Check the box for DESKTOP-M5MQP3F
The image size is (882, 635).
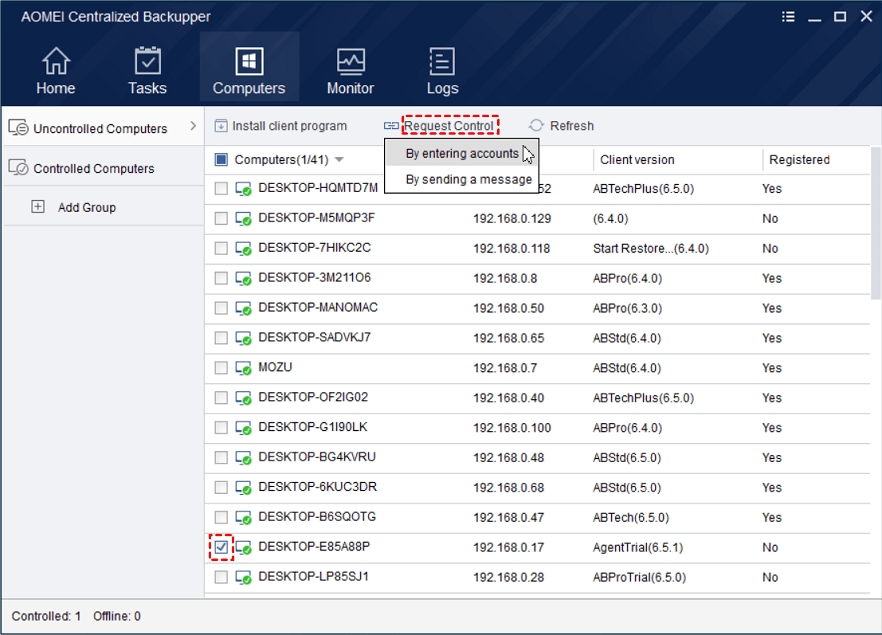pos(221,218)
